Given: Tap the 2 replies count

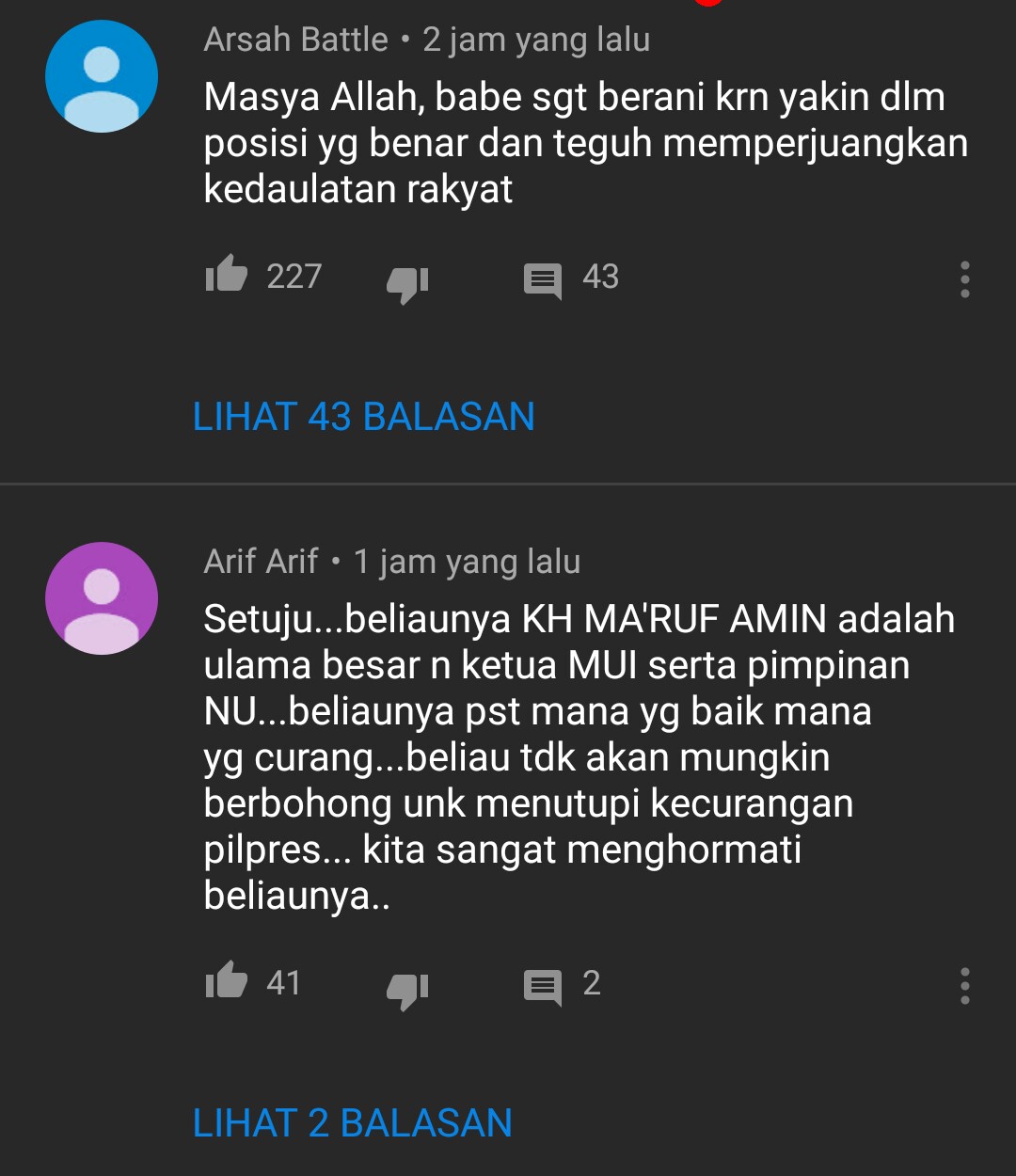Looking at the screenshot, I should 591,983.
